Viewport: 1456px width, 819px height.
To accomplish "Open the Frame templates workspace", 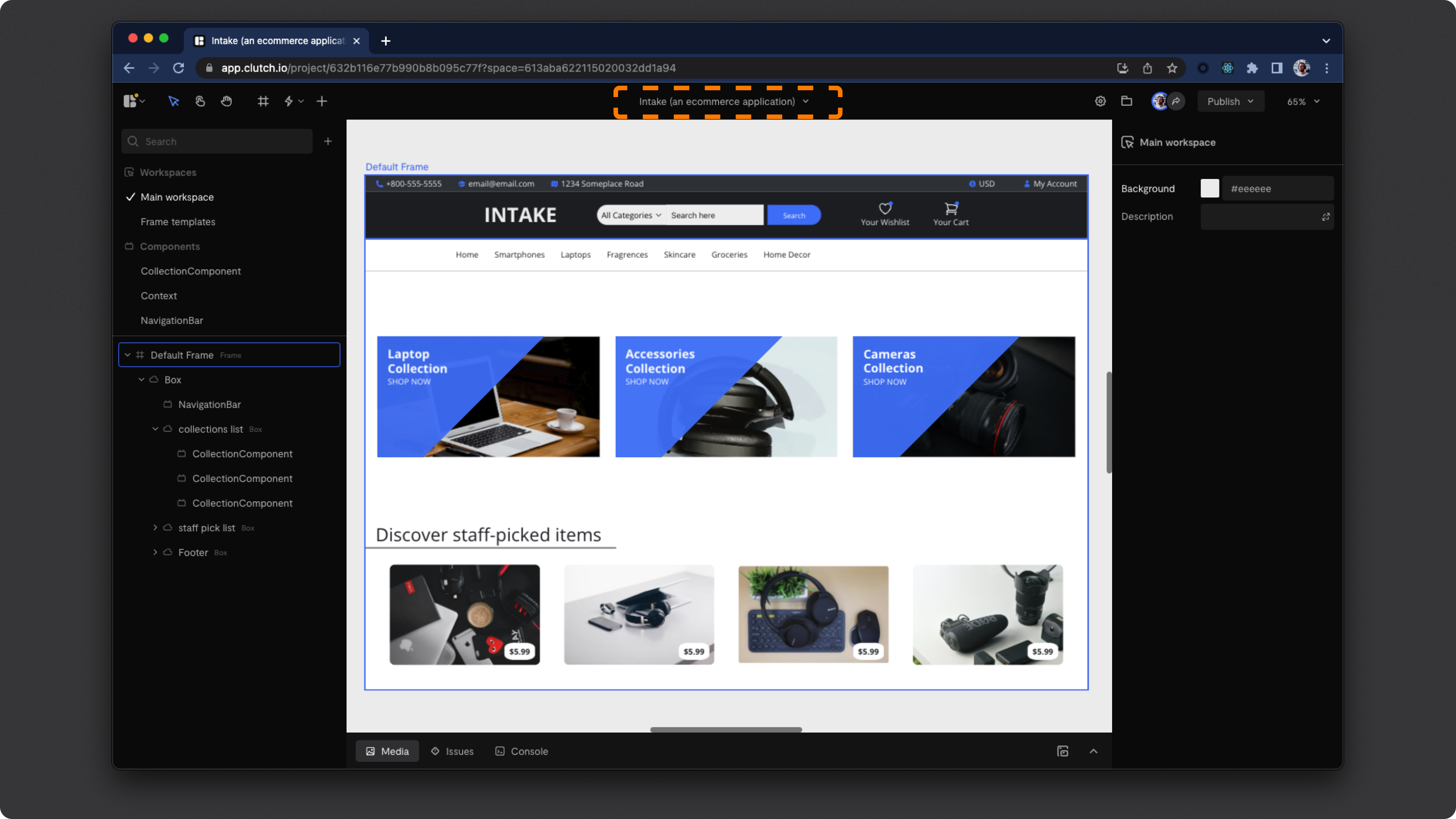I will coord(177,221).
